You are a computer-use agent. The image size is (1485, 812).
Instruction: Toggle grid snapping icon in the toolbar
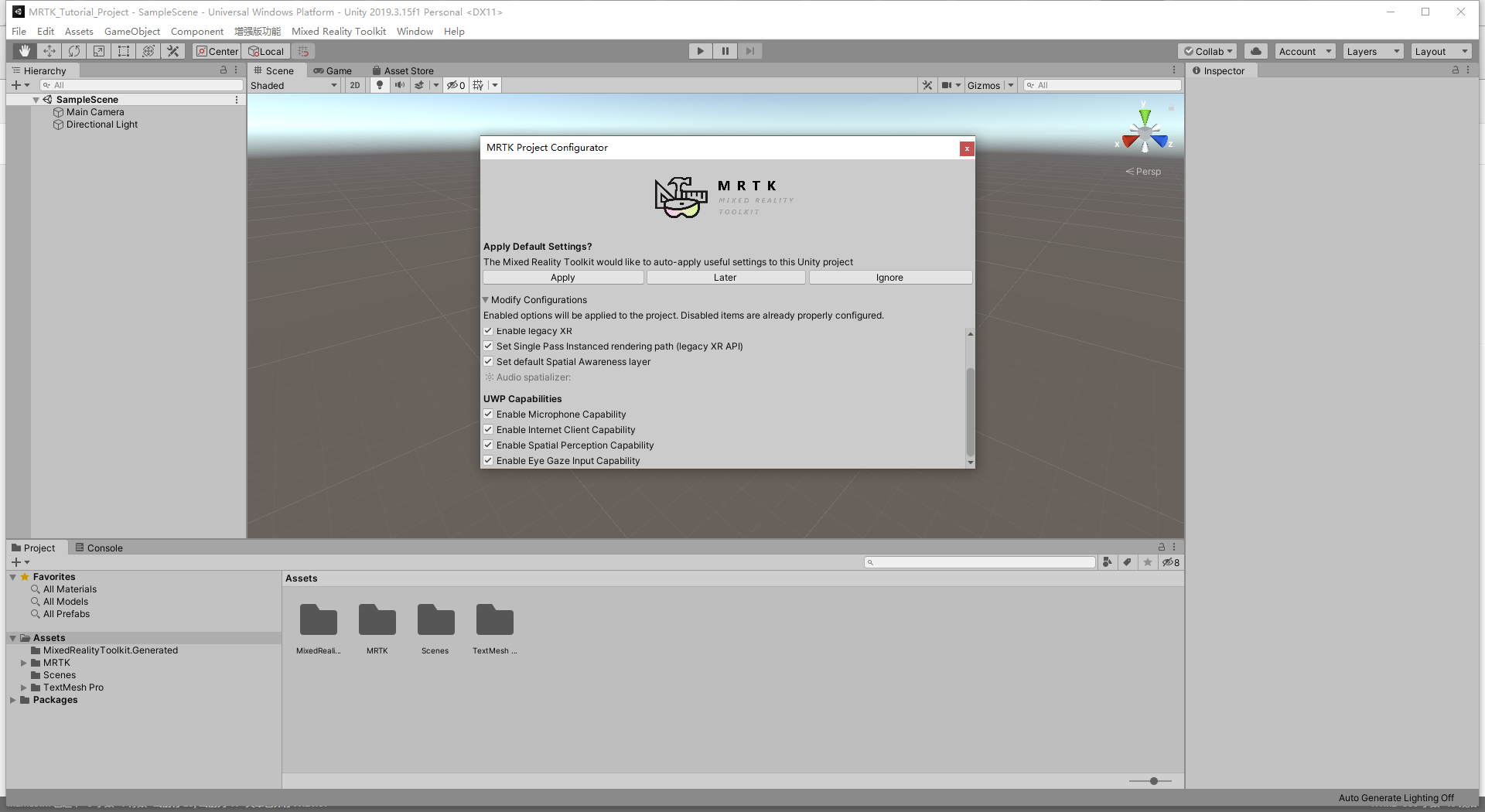pos(303,51)
